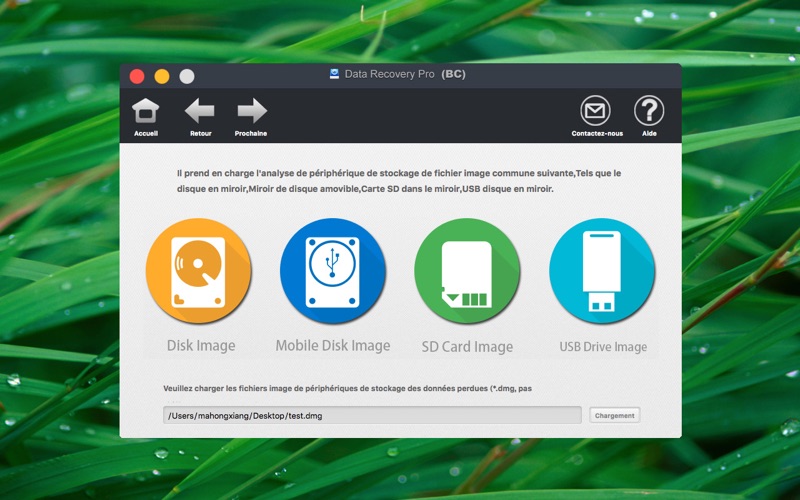This screenshot has width=800, height=500.
Task: Focus the test.dmg file path field
Action: [x=372, y=415]
